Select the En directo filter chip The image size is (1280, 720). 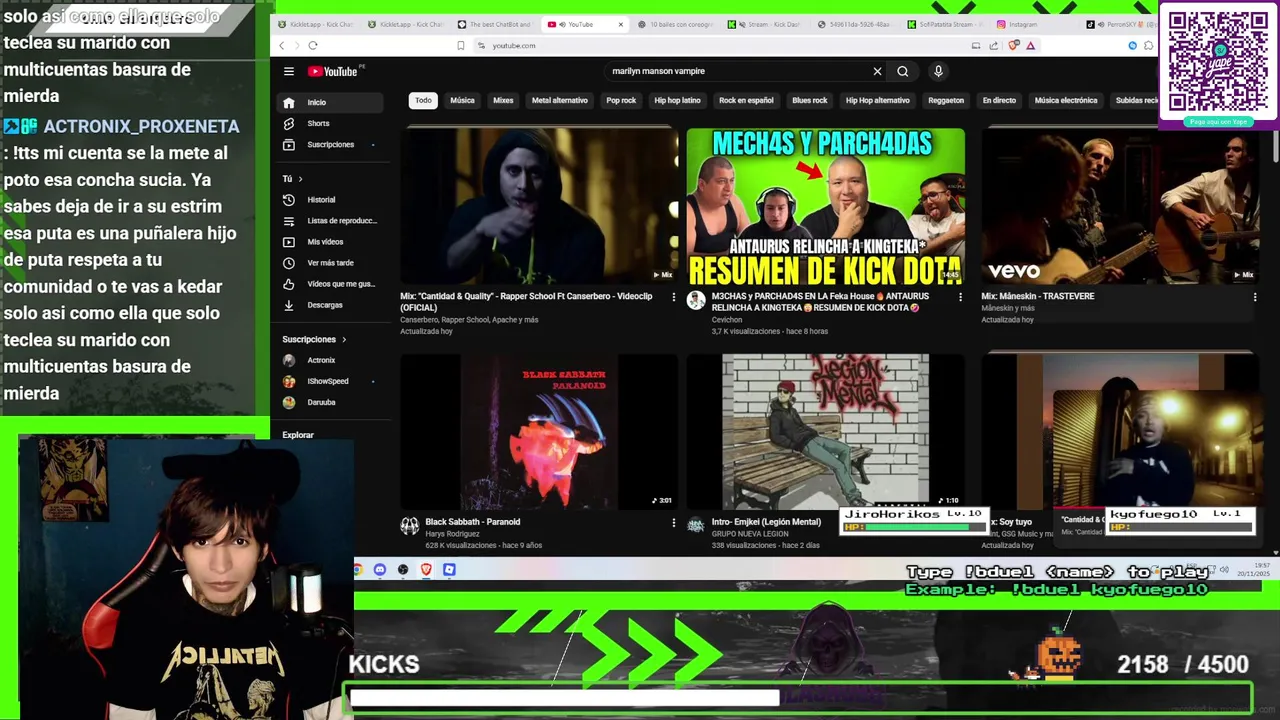pos(999,100)
